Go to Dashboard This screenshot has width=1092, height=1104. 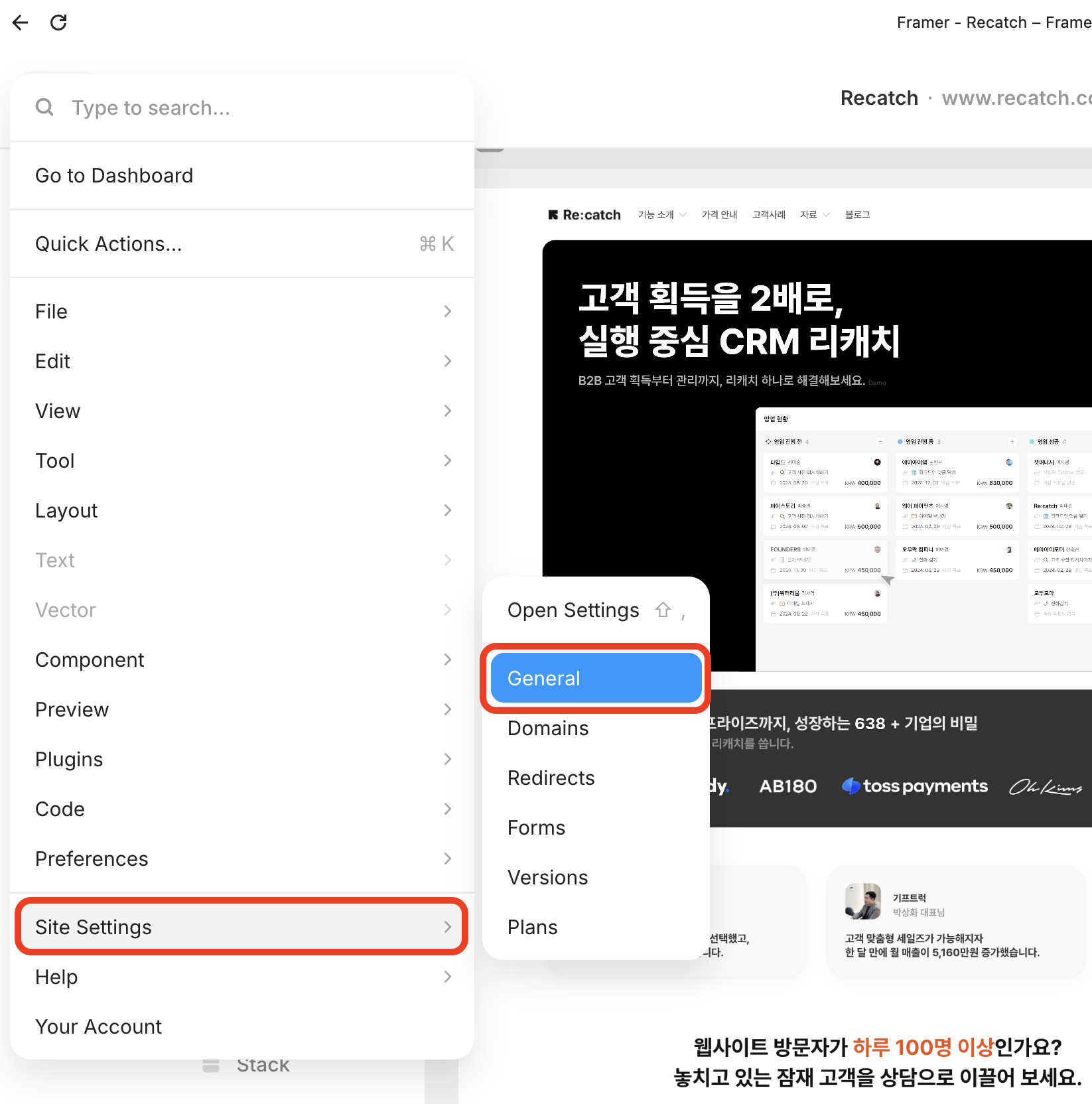click(x=242, y=175)
